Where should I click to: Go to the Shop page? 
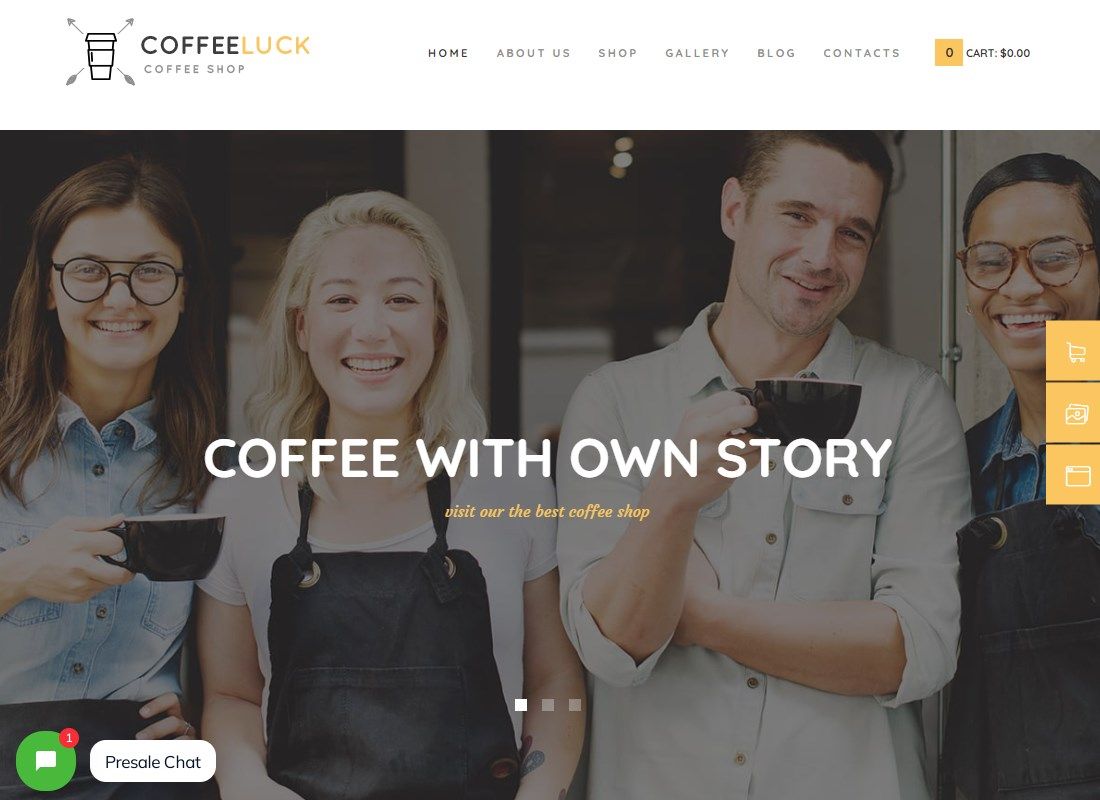[618, 53]
